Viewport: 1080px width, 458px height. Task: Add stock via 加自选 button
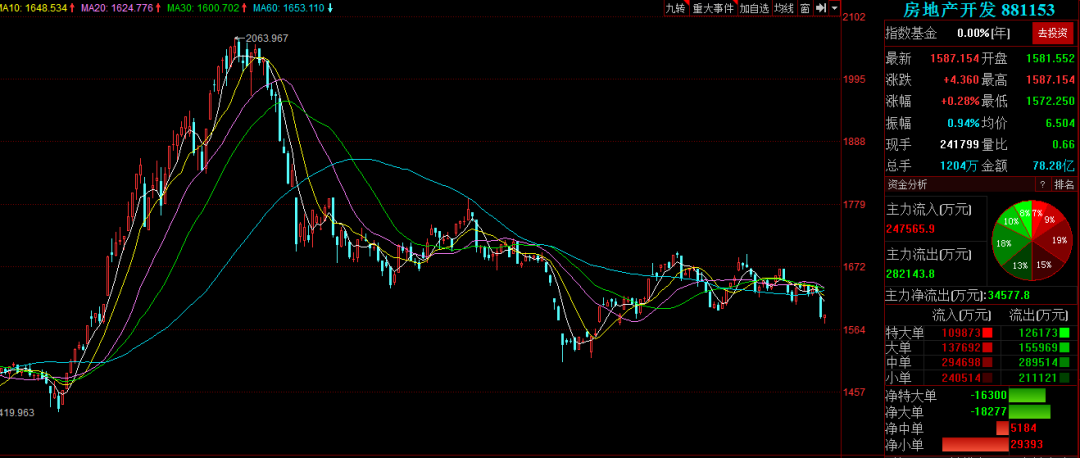tap(754, 8)
